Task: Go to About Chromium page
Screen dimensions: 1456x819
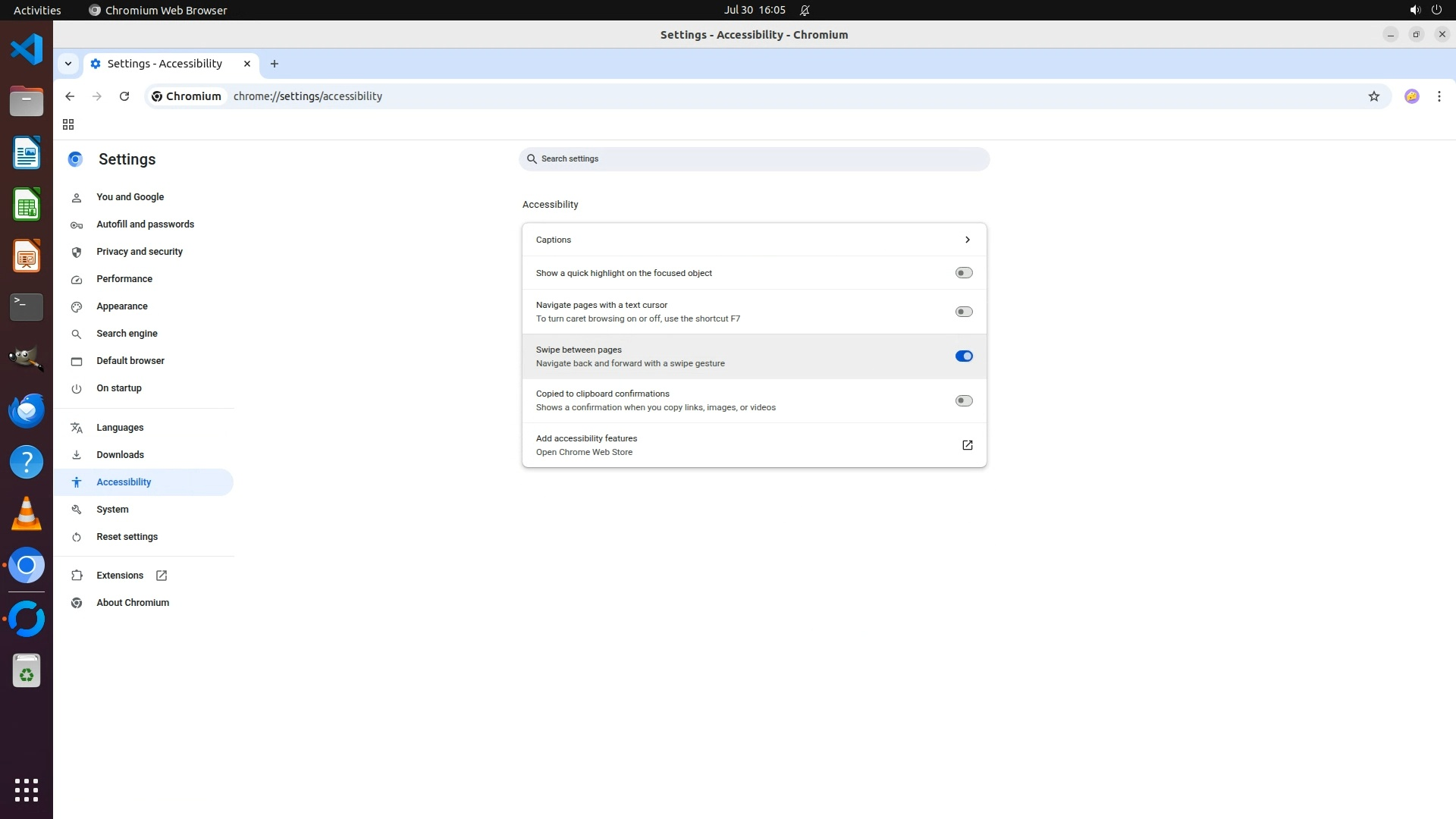Action: 133,603
